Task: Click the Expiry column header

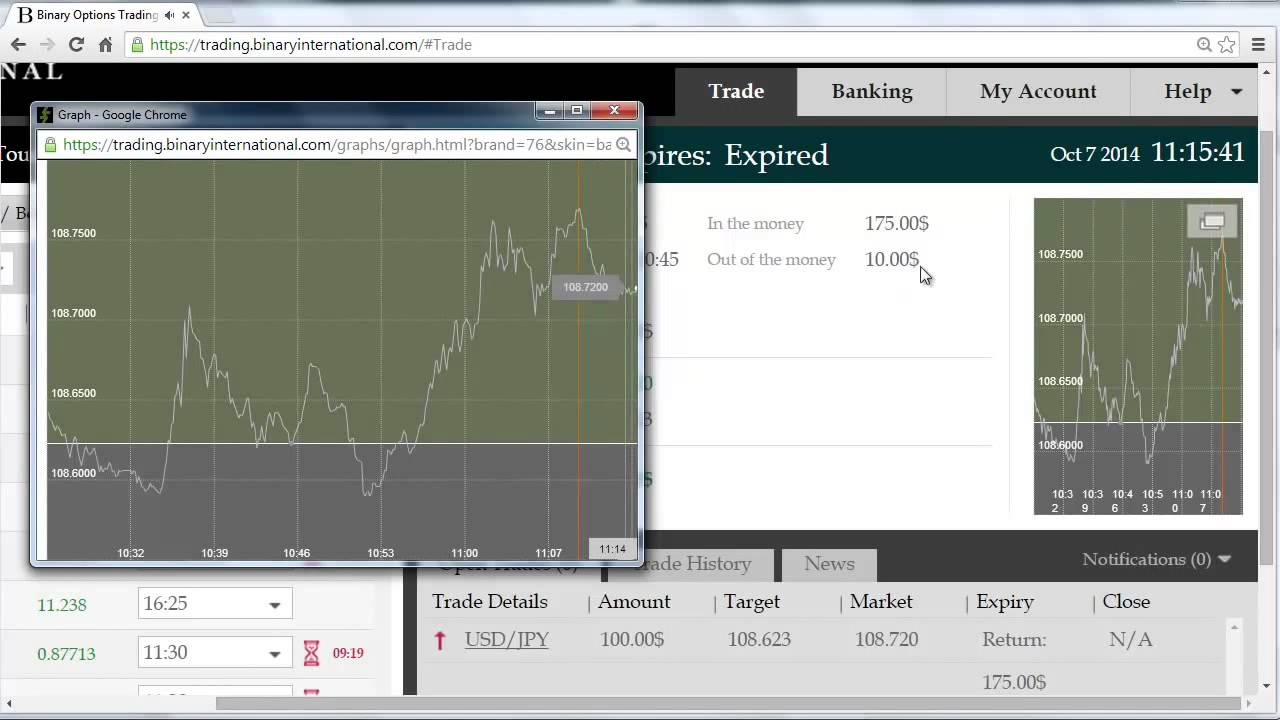Action: [1005, 602]
